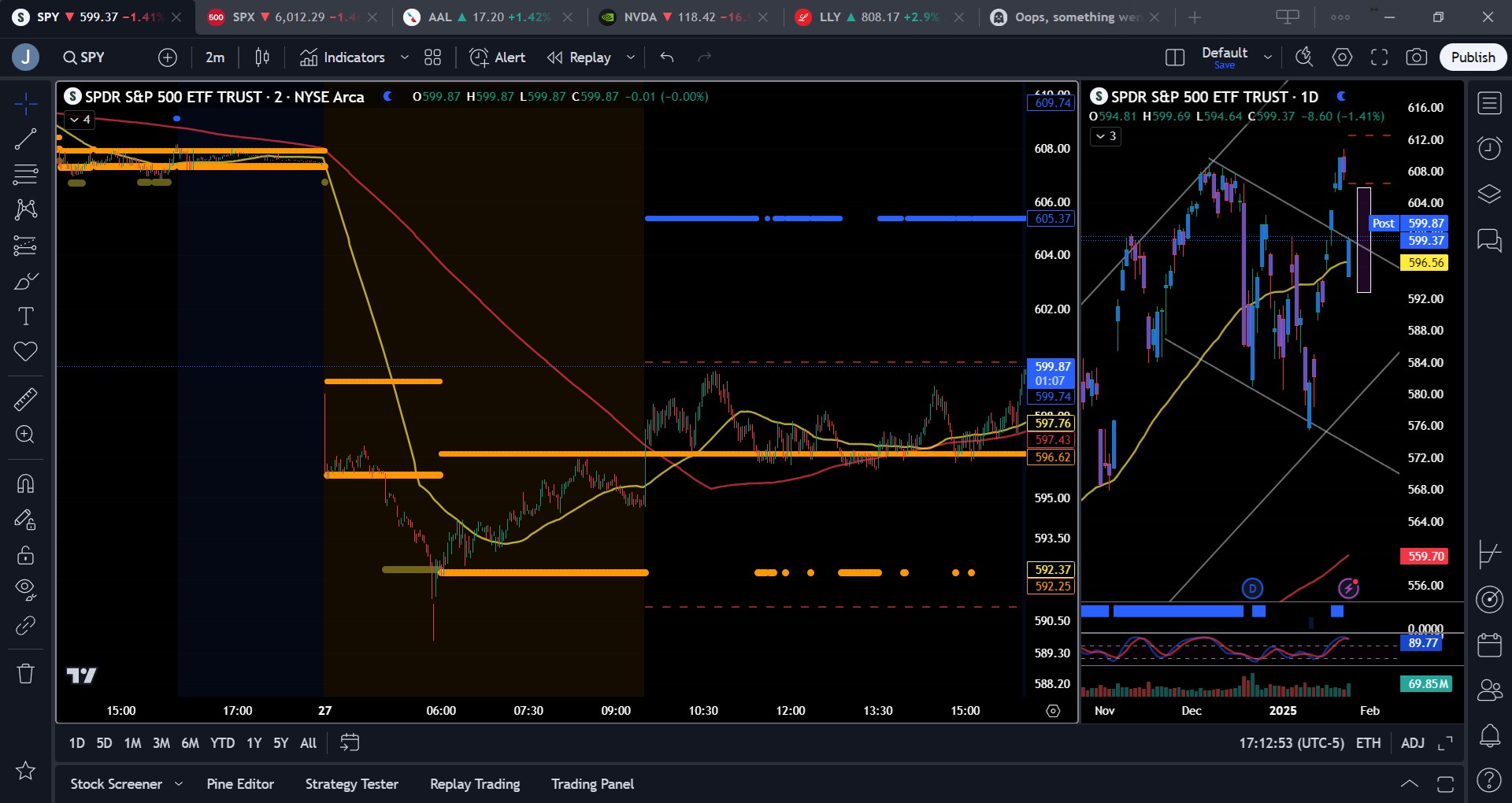Expand the Replay options arrow
Screen dimensions: 1512x803
[631, 57]
